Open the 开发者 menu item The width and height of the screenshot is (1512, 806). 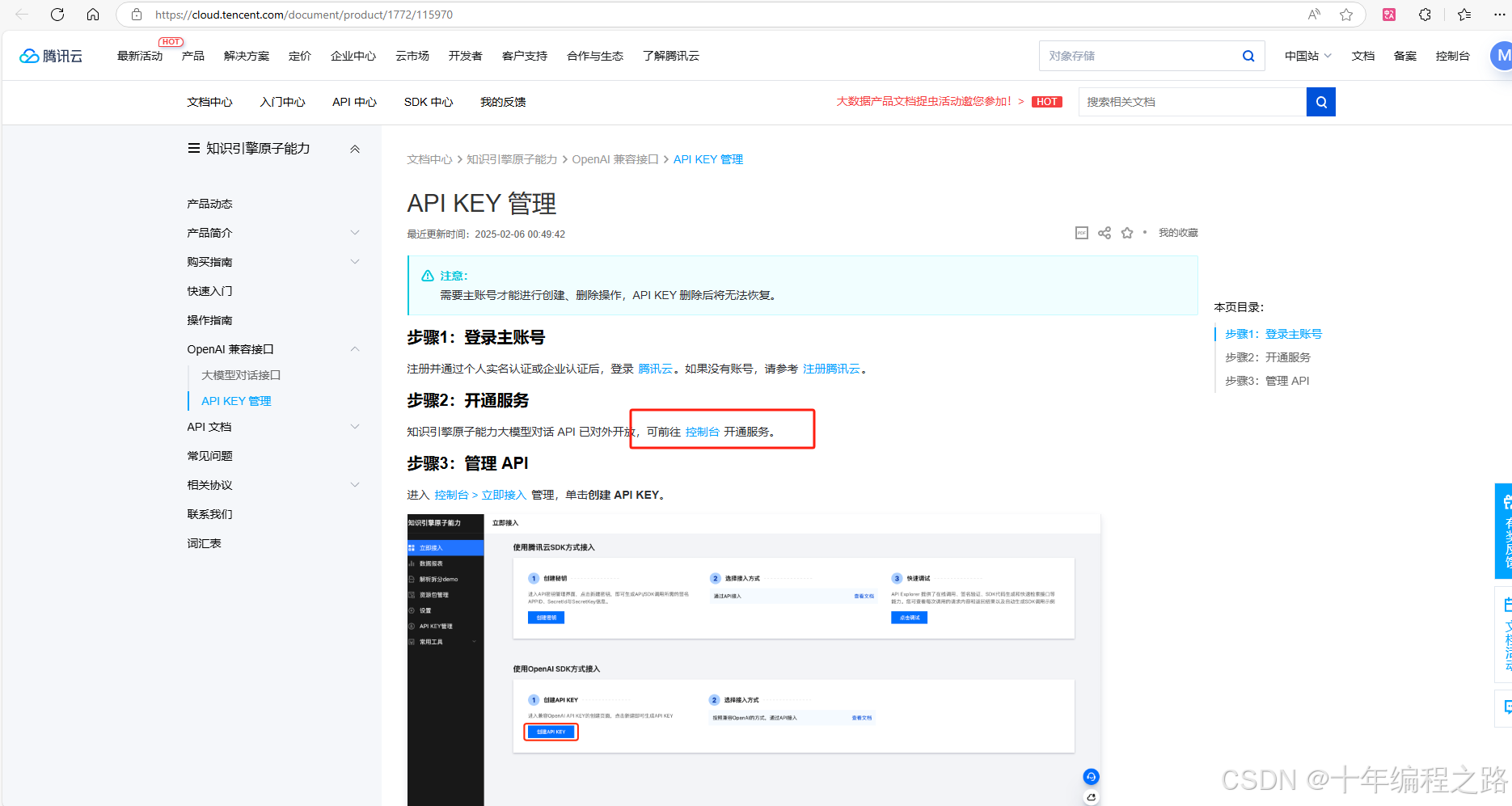tap(466, 56)
